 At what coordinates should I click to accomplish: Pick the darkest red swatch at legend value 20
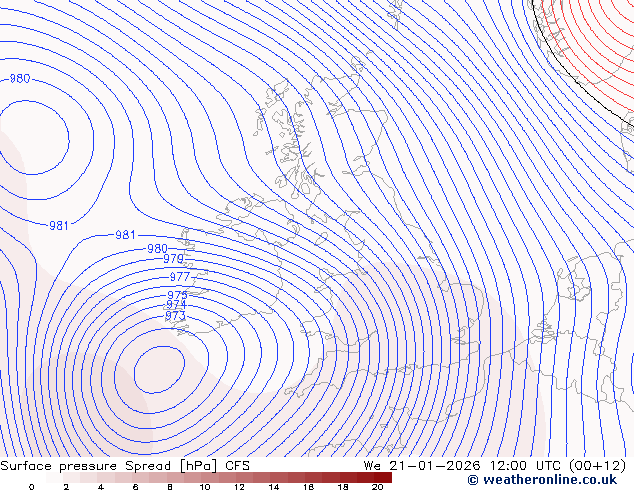point(383,477)
